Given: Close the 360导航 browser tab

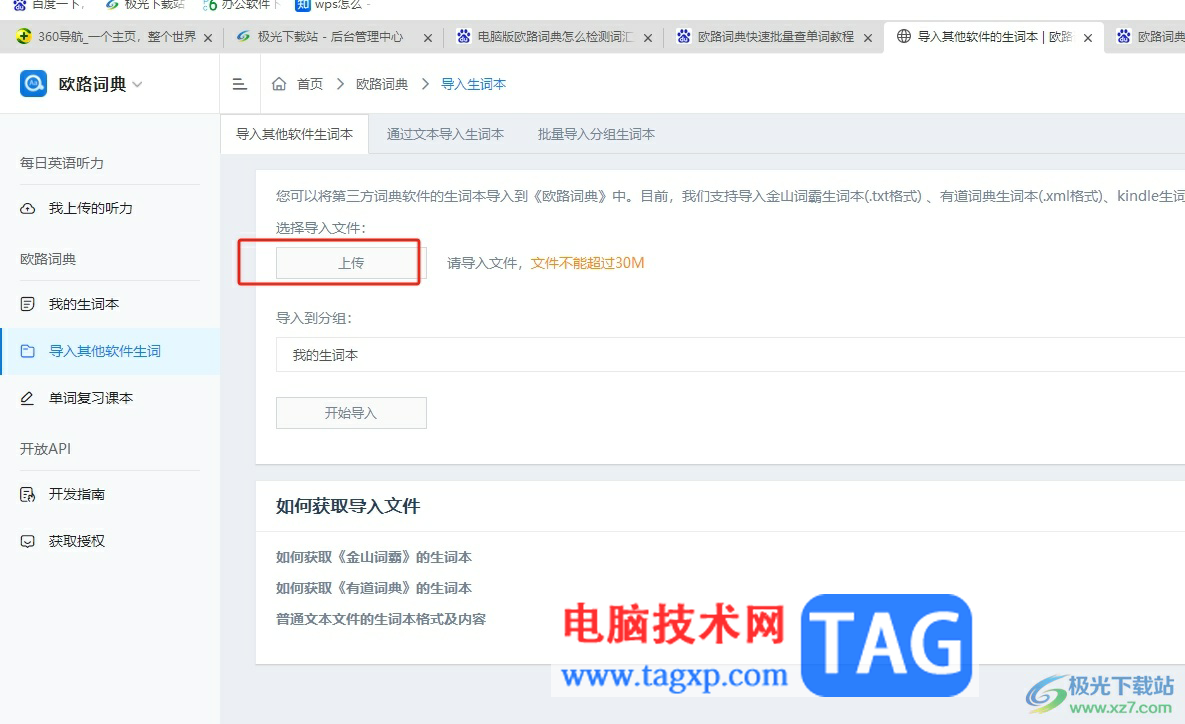Looking at the screenshot, I should 208,37.
